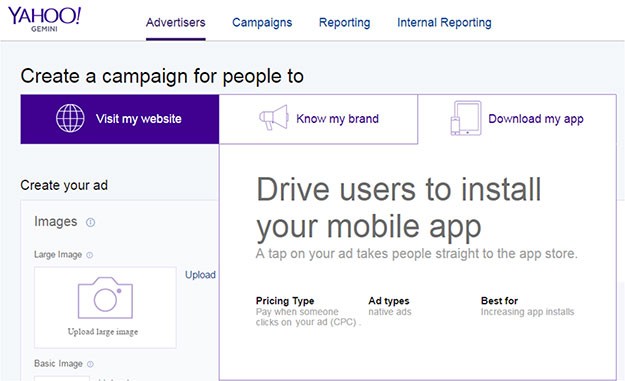Click the camera icon in upload box
Screen dimensions: 625x381
pos(105,297)
